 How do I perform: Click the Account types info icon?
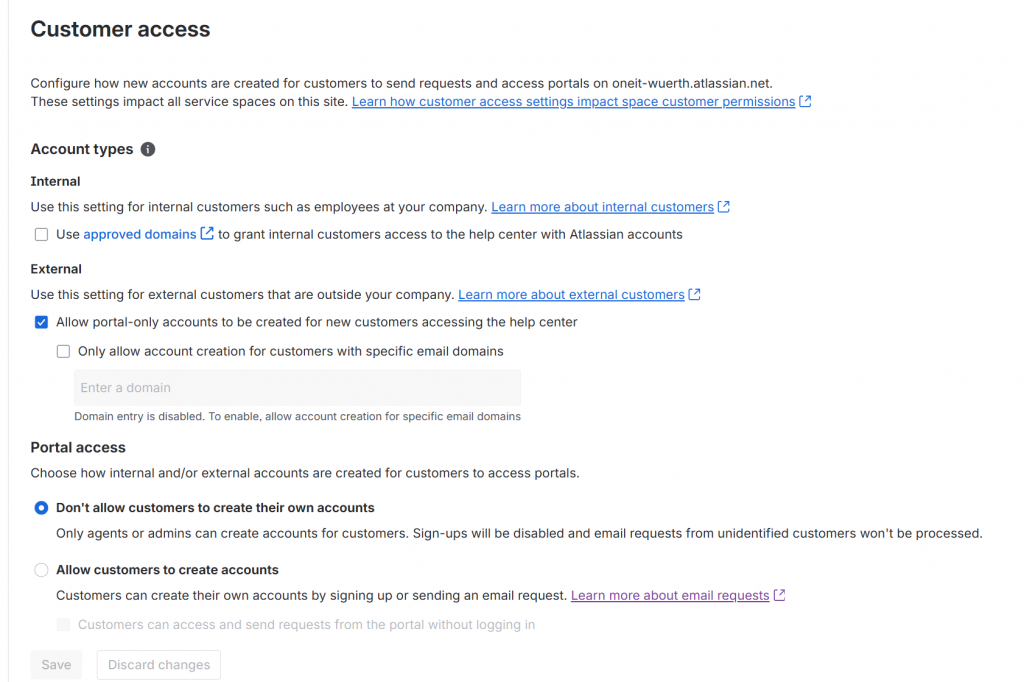coord(148,149)
